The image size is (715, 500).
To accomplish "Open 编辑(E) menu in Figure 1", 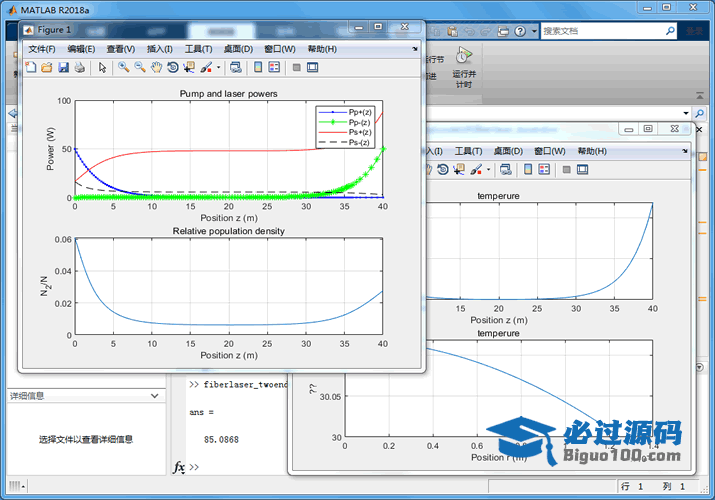I will click(x=81, y=49).
